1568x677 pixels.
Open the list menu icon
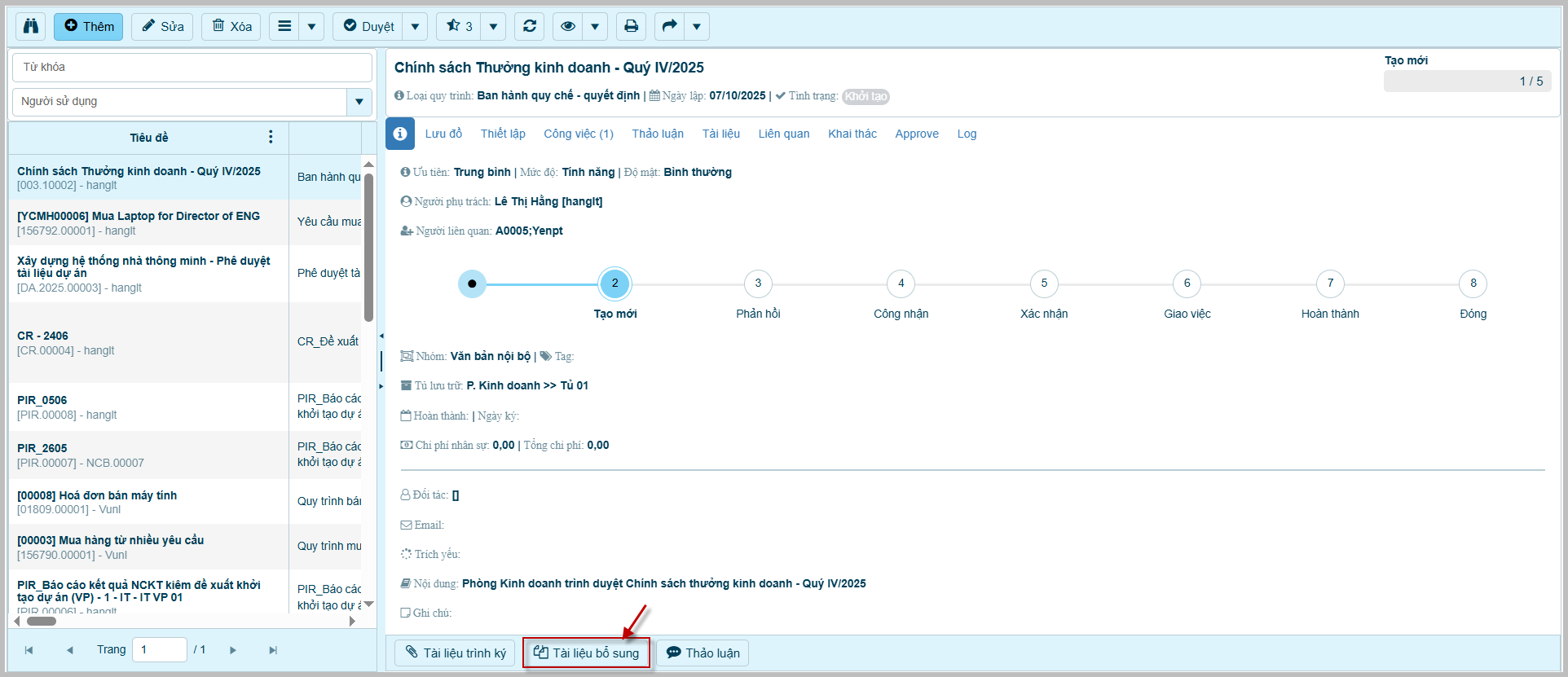tap(284, 26)
